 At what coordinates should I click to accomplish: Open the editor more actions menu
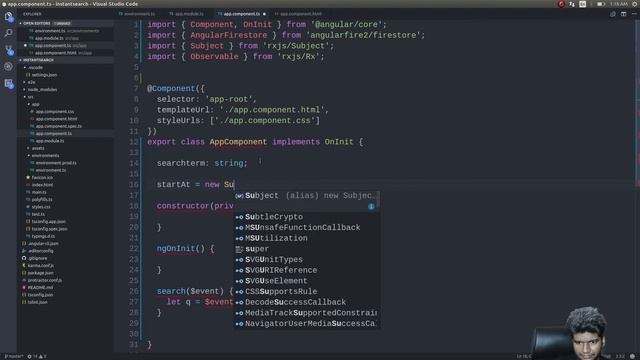click(x=634, y=14)
